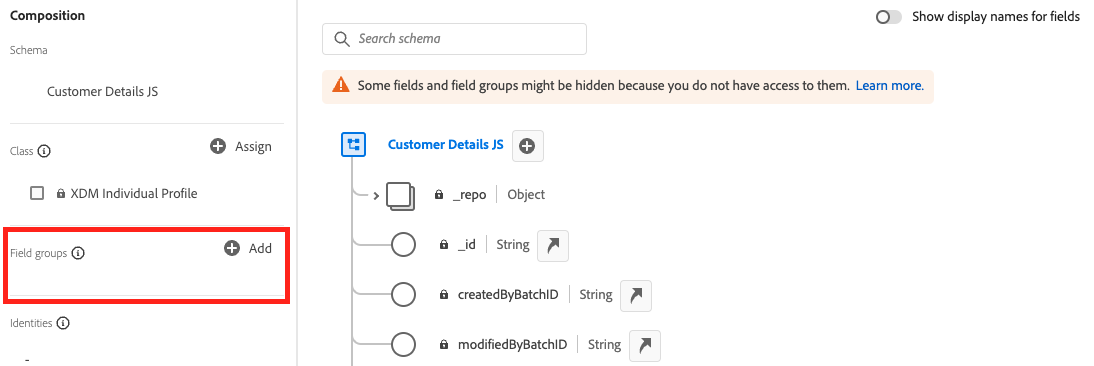The image size is (1094, 366).
Task: Click the modifiedByBatchID circle node
Action: pos(403,344)
